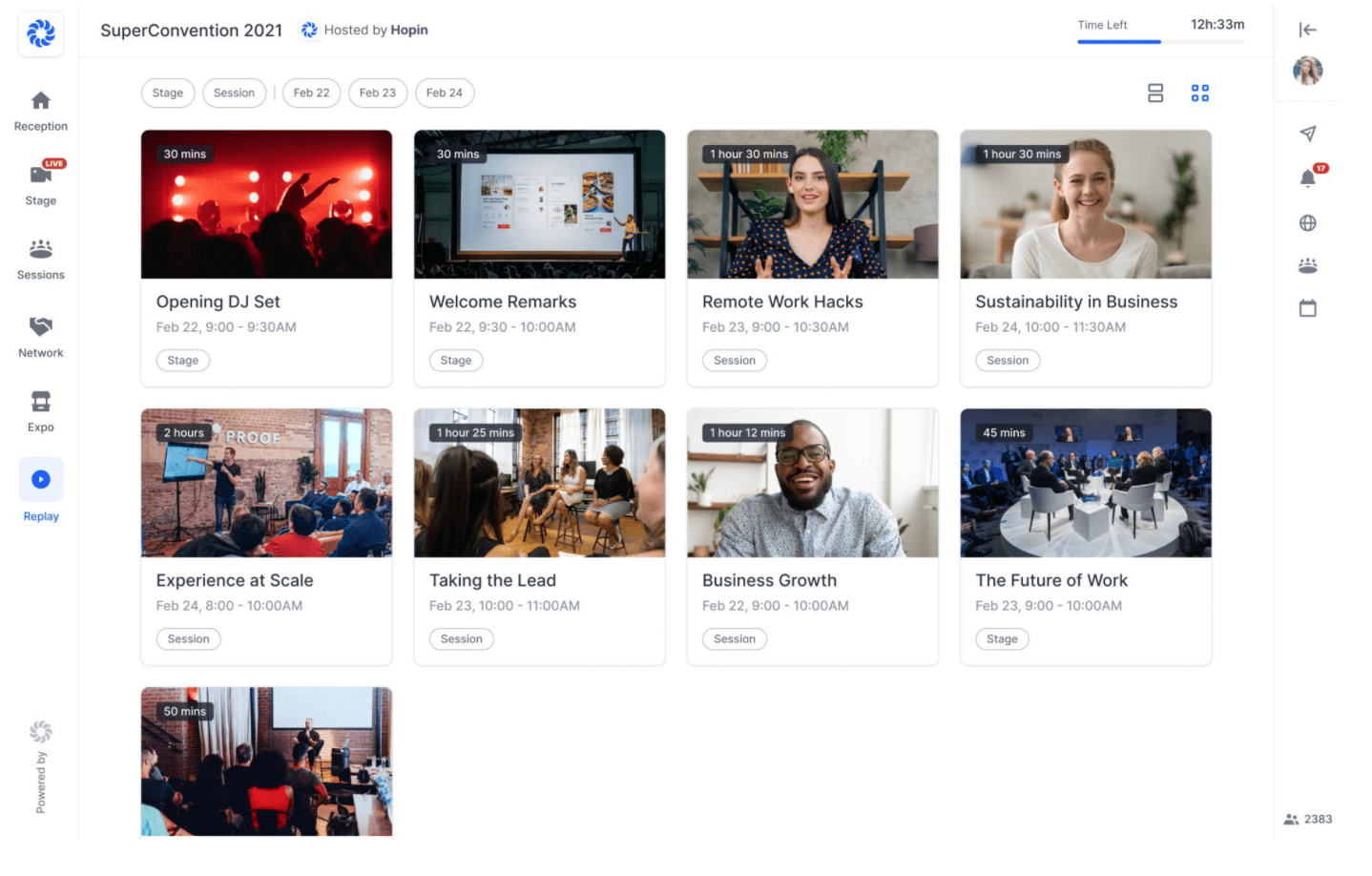Click the Feb 23, 10:00 - 11:00AM date
This screenshot has height=876, width=1372.
pos(505,606)
